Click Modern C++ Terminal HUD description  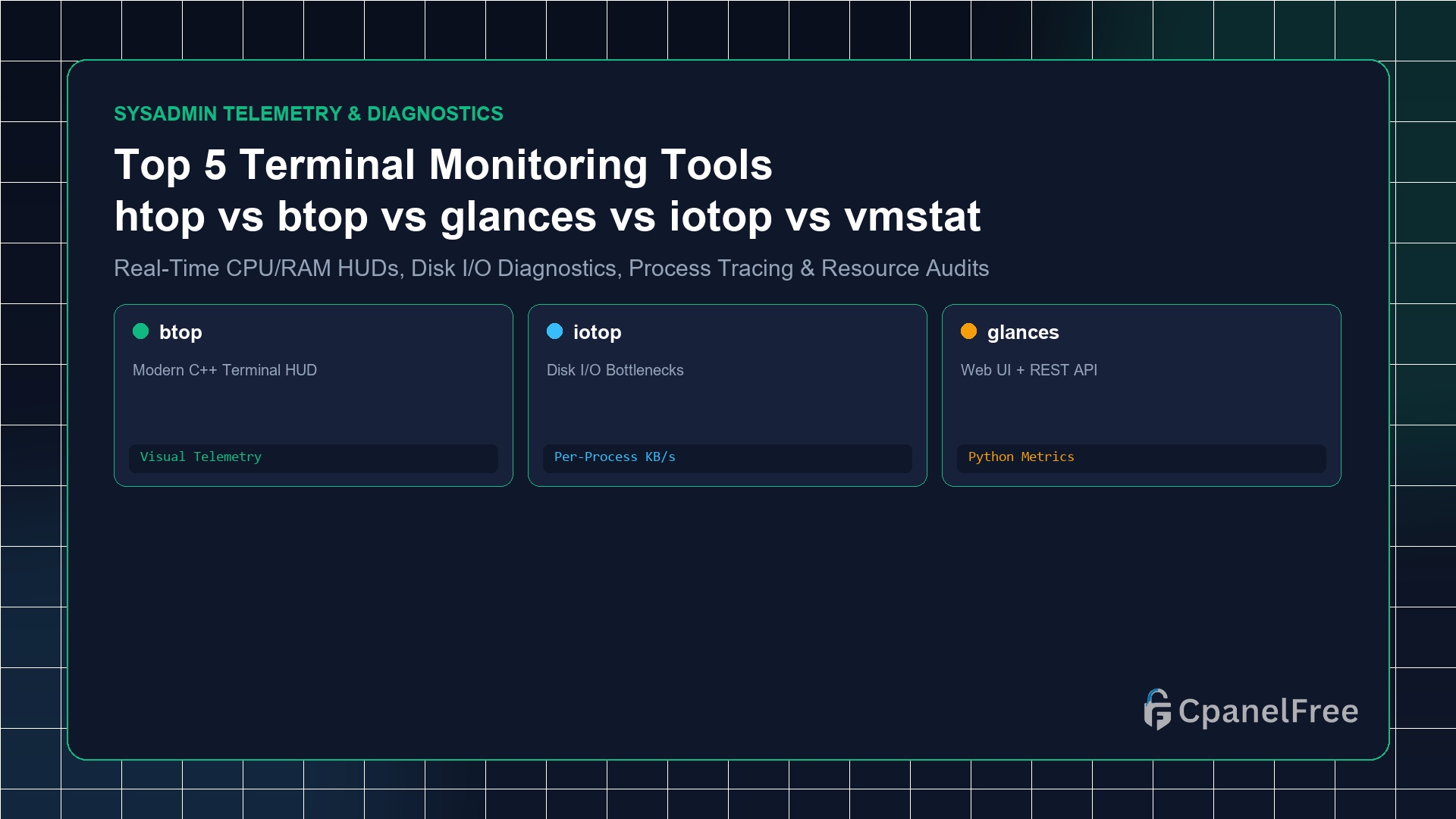224,370
